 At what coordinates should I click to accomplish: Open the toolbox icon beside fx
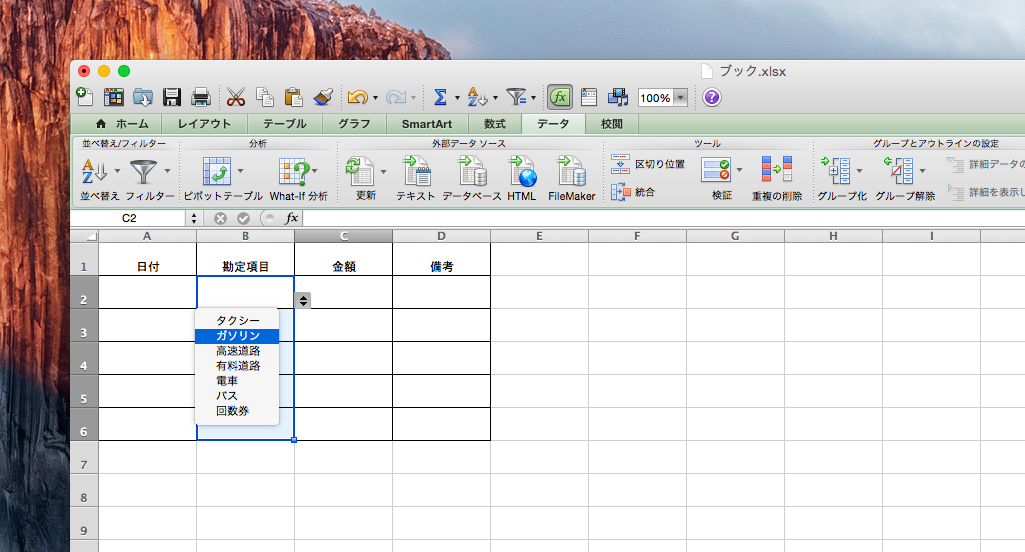[589, 97]
